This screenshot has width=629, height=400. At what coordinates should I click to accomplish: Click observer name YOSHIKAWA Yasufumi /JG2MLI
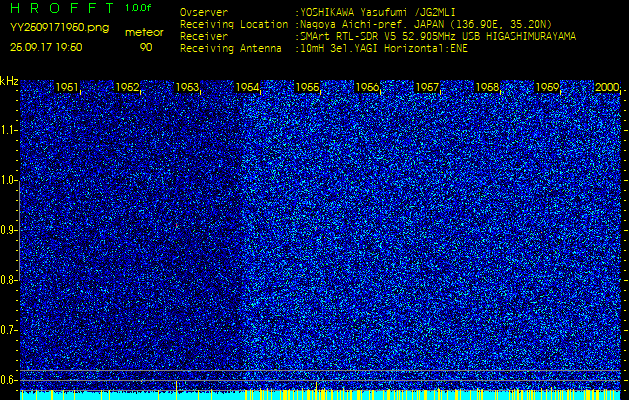click(x=377, y=12)
